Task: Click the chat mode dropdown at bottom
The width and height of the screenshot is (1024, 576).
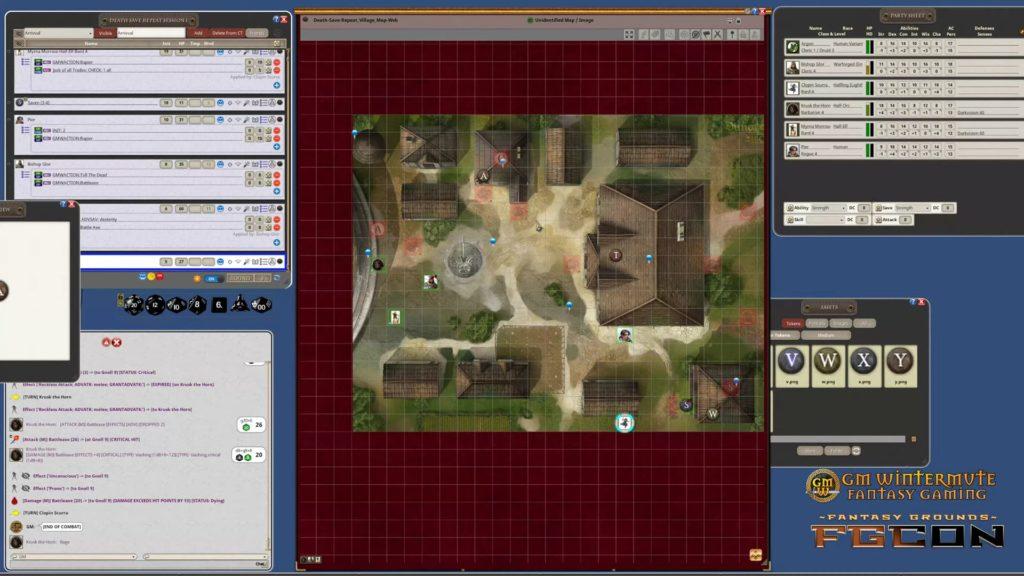Action: (x=74, y=557)
